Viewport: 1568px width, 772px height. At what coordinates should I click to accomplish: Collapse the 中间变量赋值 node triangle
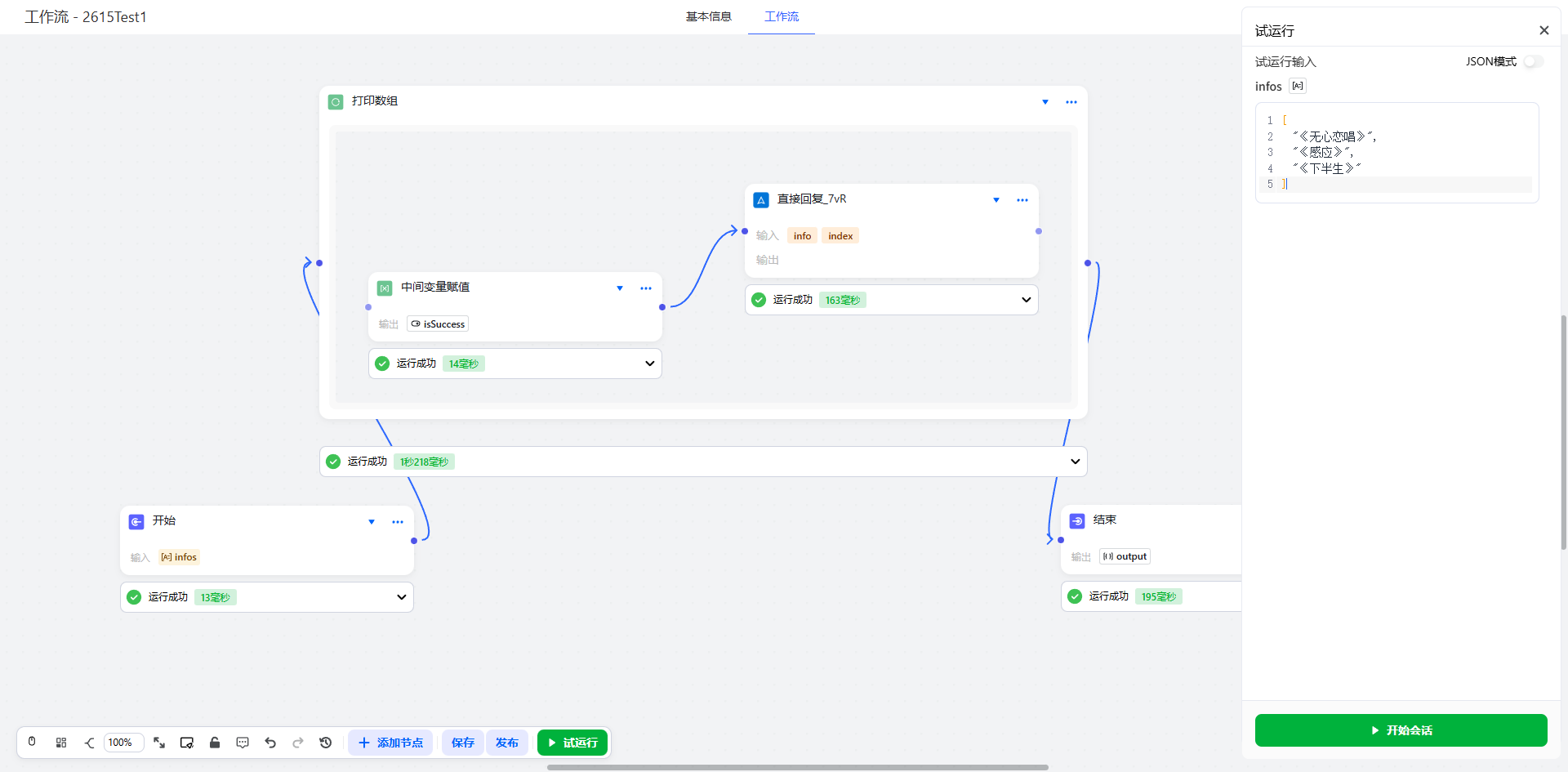point(620,288)
